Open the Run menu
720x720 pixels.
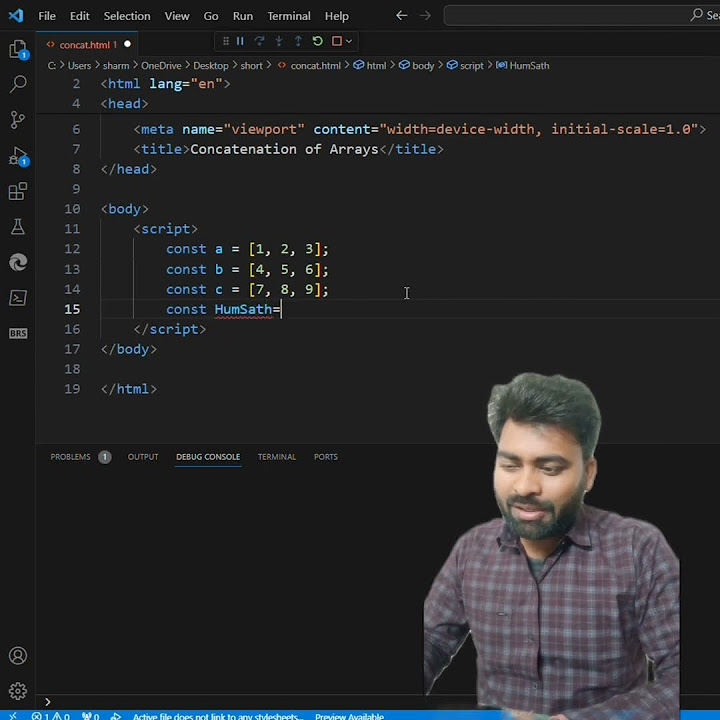point(242,16)
